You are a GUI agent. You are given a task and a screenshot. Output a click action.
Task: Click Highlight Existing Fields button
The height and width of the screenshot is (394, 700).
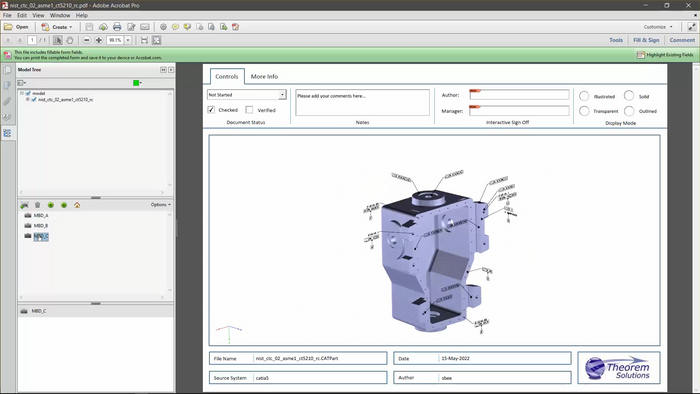coord(665,55)
